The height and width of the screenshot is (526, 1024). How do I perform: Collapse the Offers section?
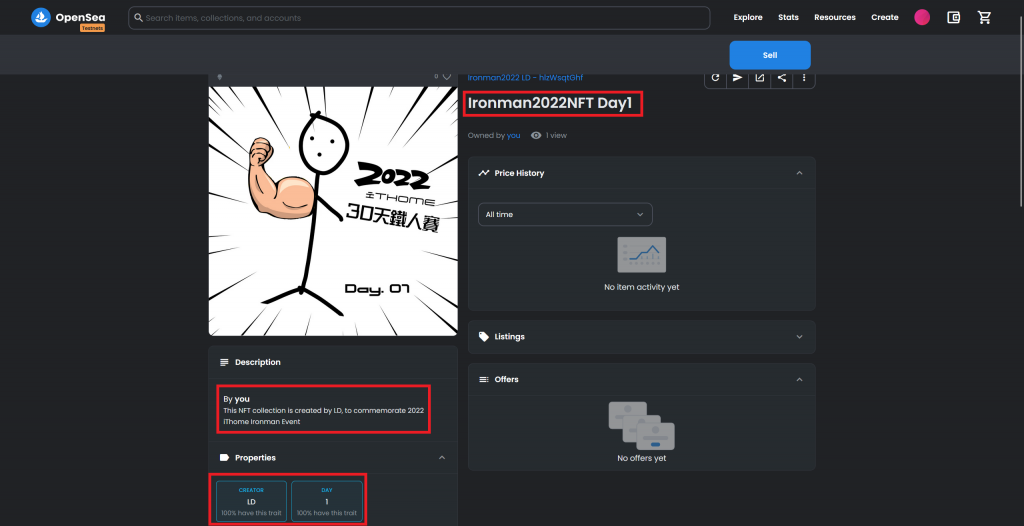click(x=799, y=380)
